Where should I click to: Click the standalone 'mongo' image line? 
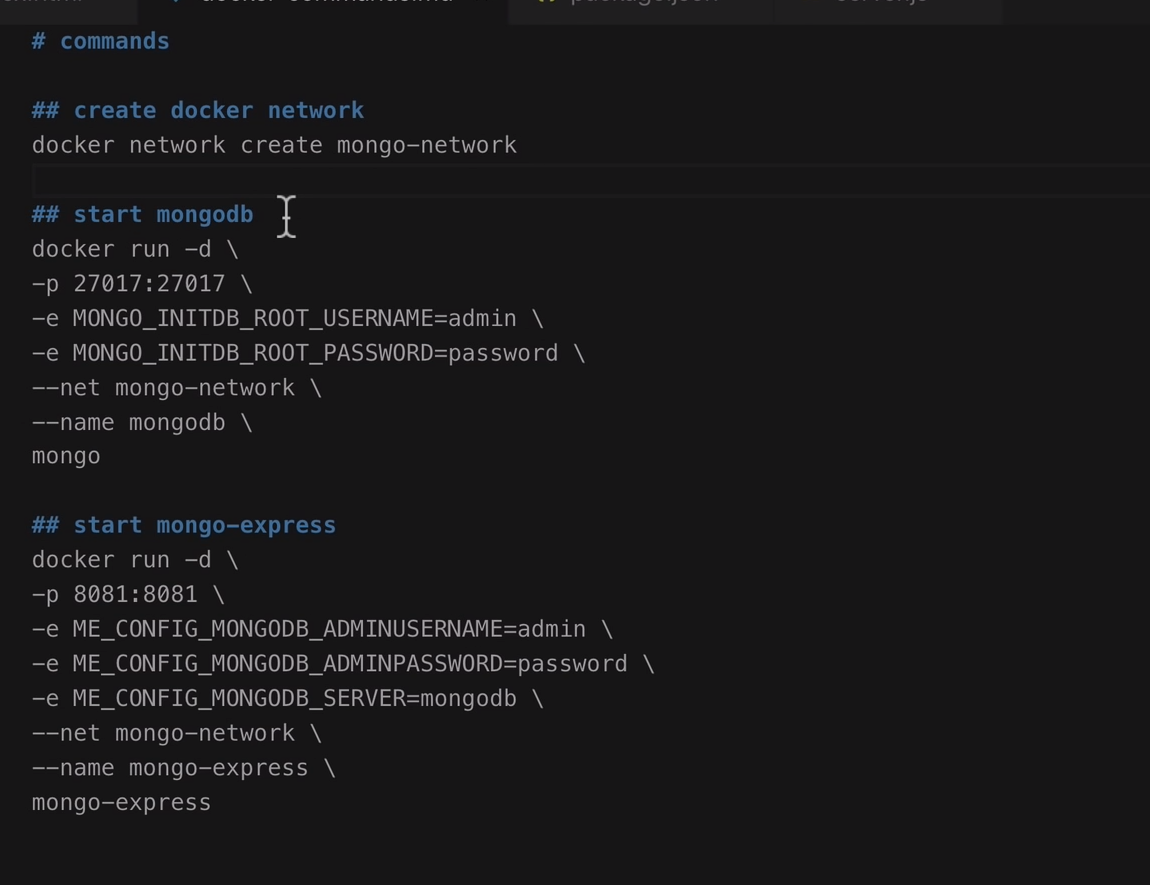[66, 457]
